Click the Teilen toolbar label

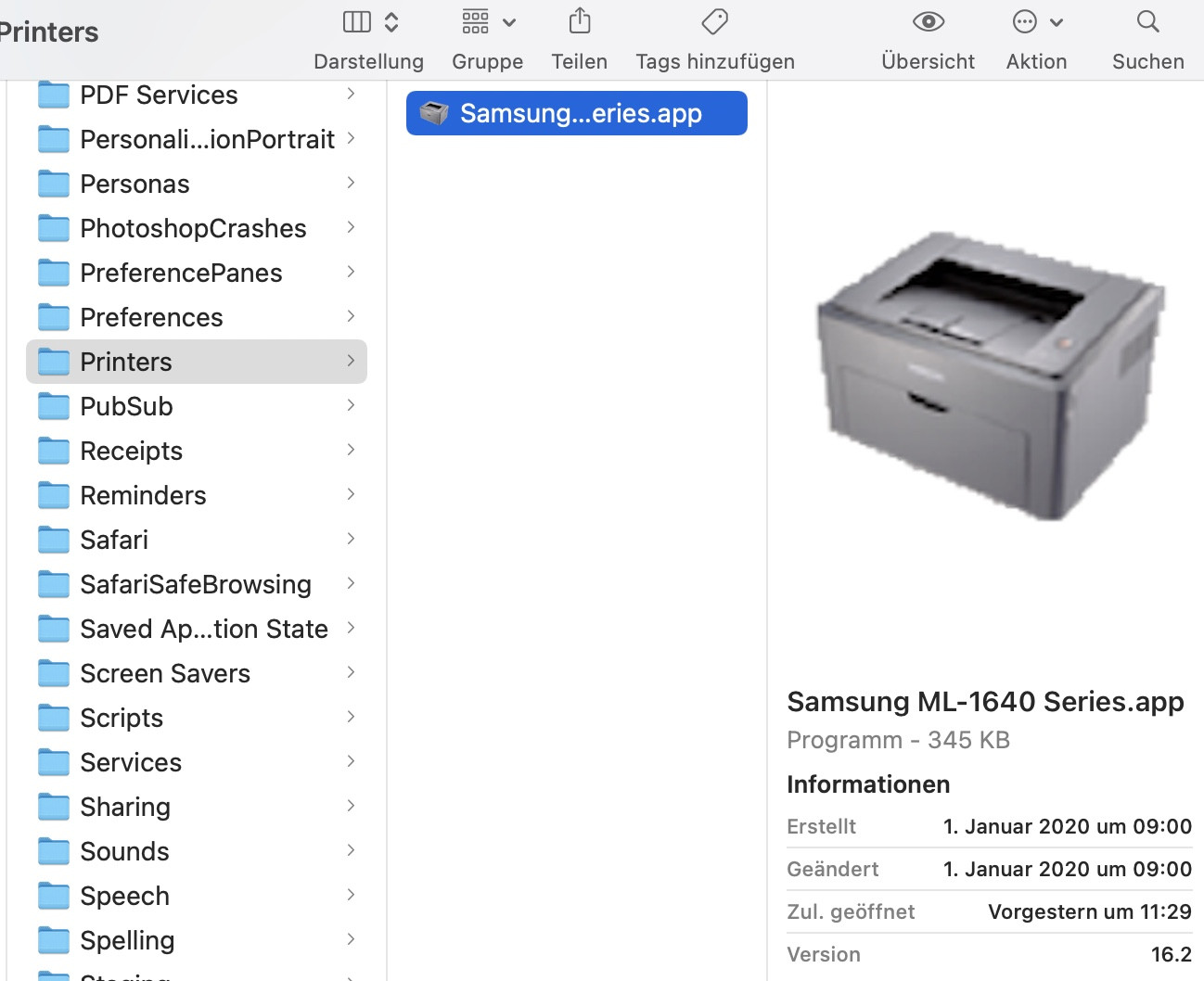pos(580,61)
